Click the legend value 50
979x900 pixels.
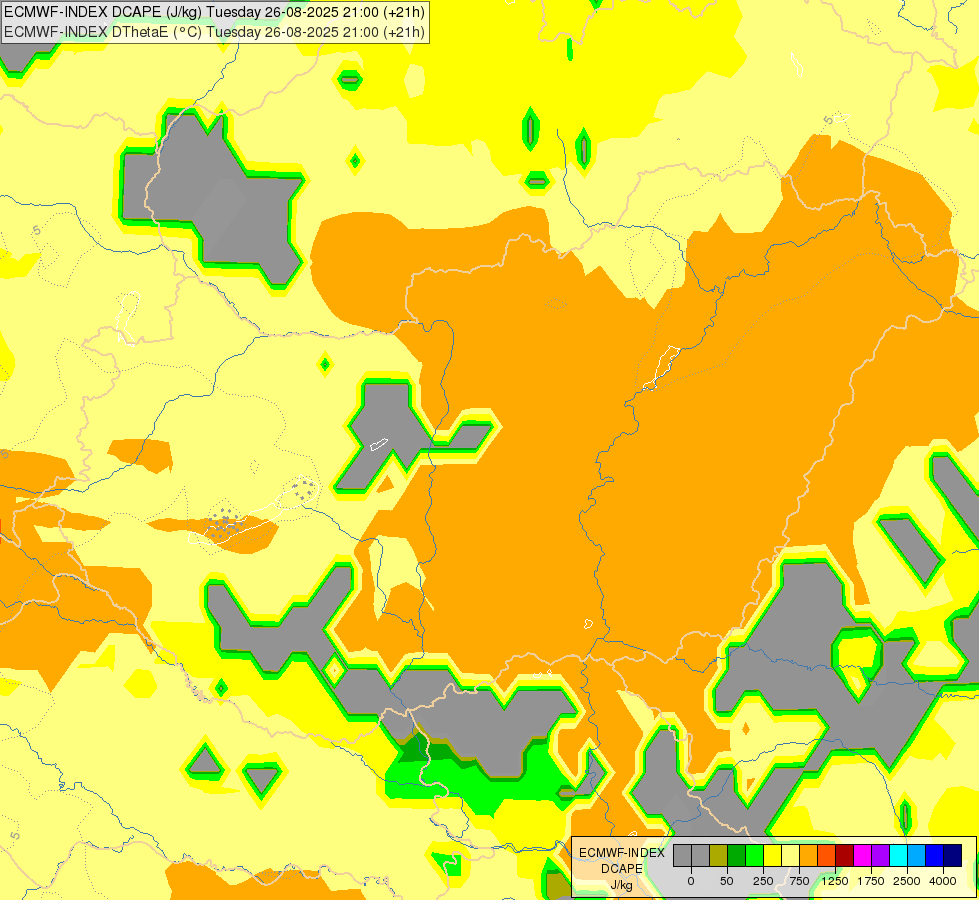727,881
